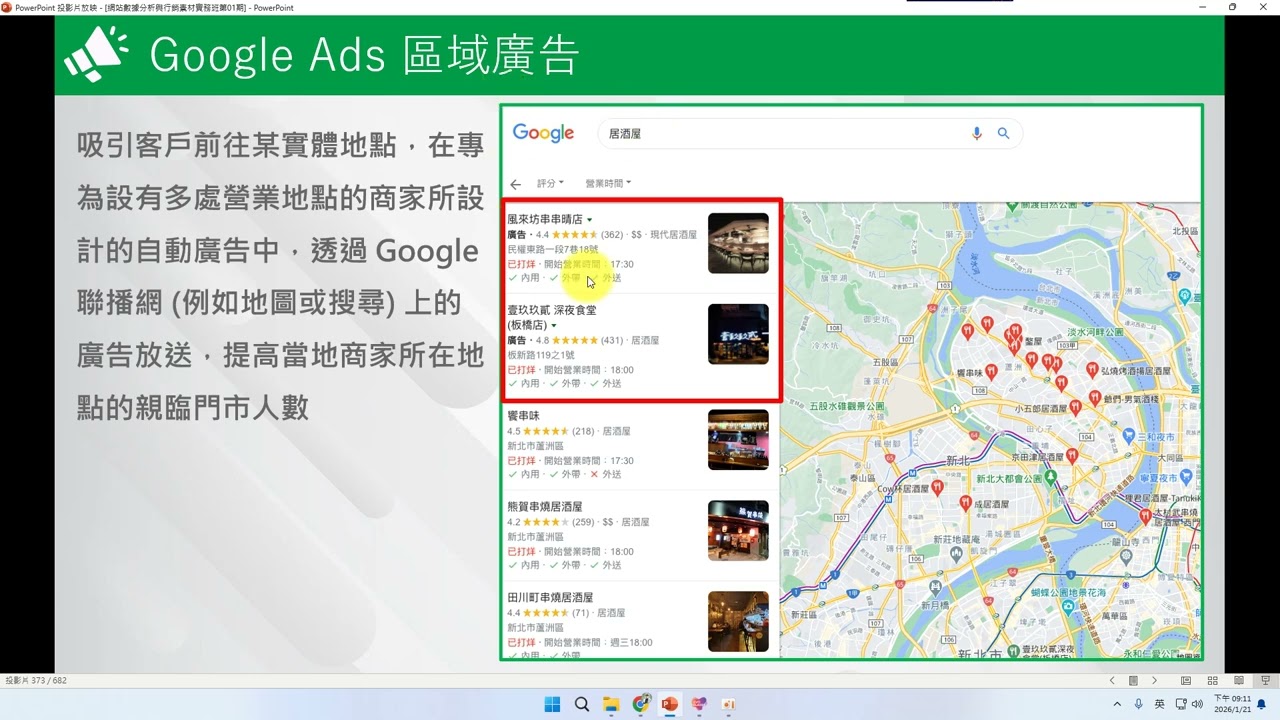Switch to Slide Sorter view
This screenshot has width=1280, height=720.
(x=1212, y=680)
